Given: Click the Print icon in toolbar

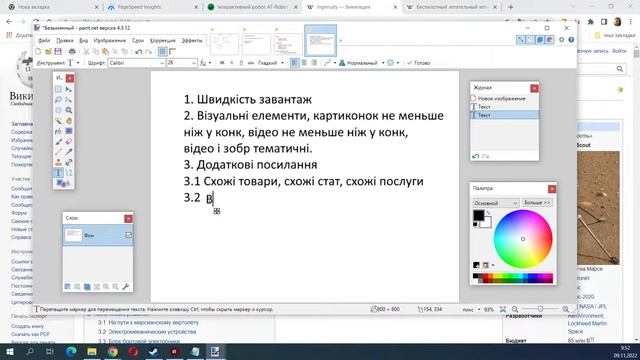Looking at the screenshot, I should tap(72, 51).
